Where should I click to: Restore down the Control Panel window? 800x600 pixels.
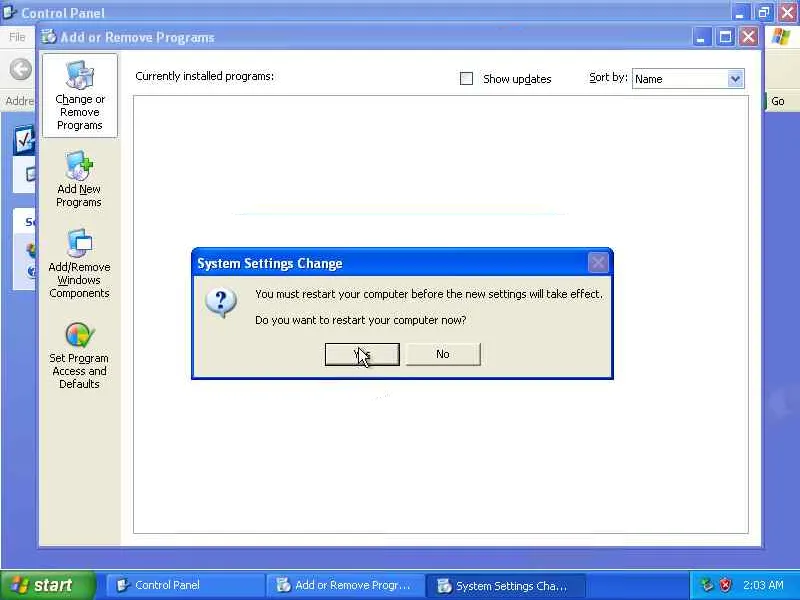tap(764, 12)
